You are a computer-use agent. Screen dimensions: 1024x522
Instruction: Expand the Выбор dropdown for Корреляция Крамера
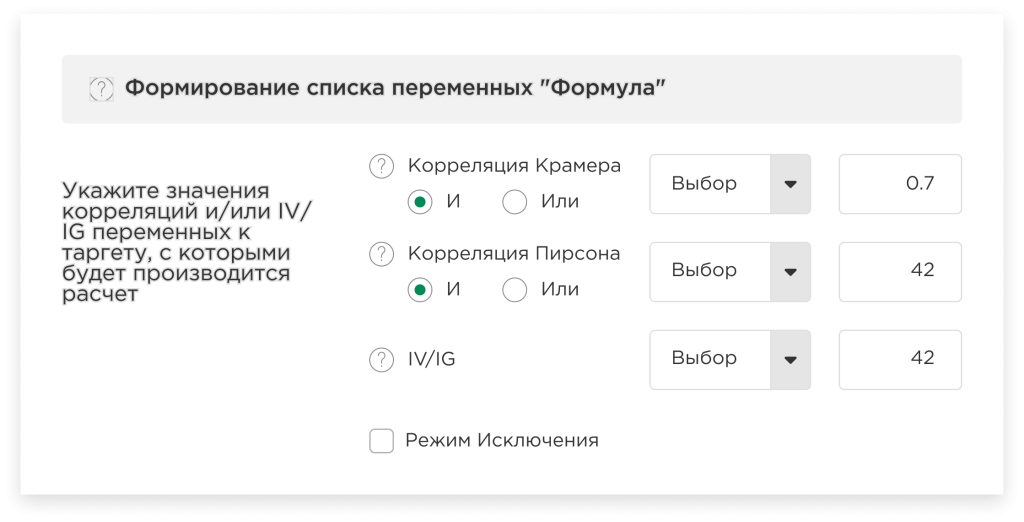[730, 184]
